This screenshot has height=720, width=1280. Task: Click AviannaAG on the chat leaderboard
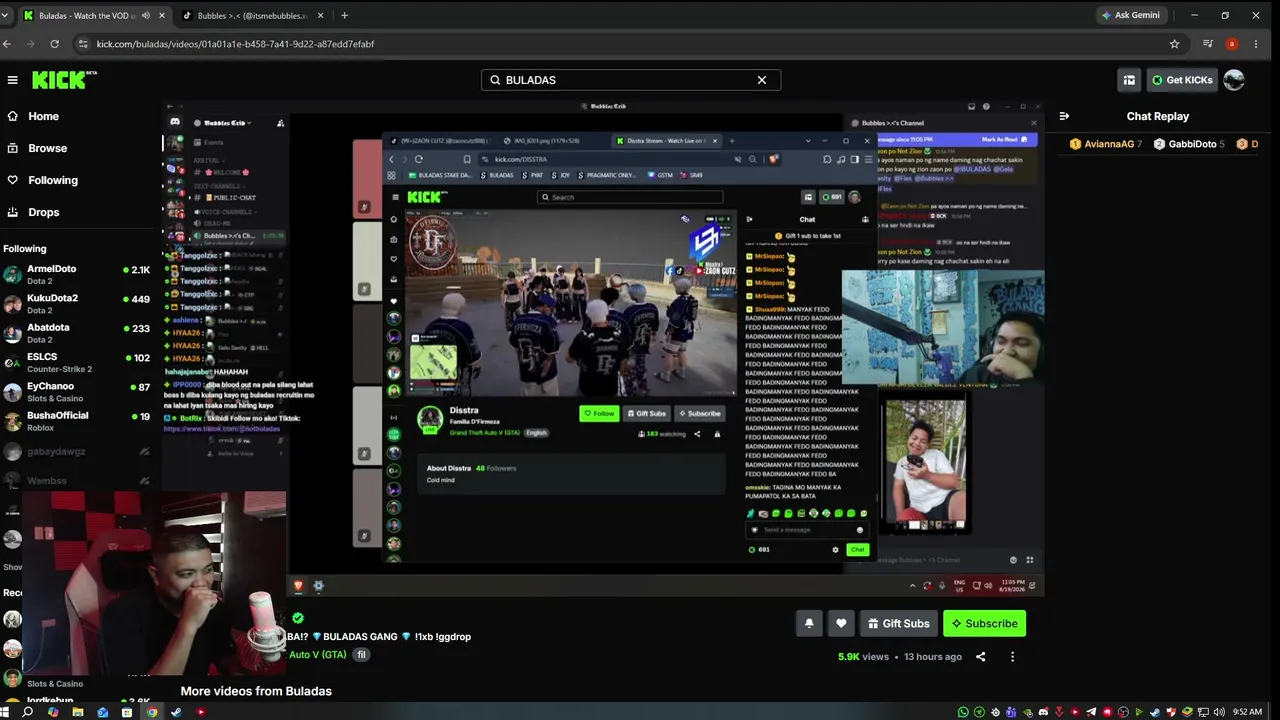click(x=1106, y=144)
